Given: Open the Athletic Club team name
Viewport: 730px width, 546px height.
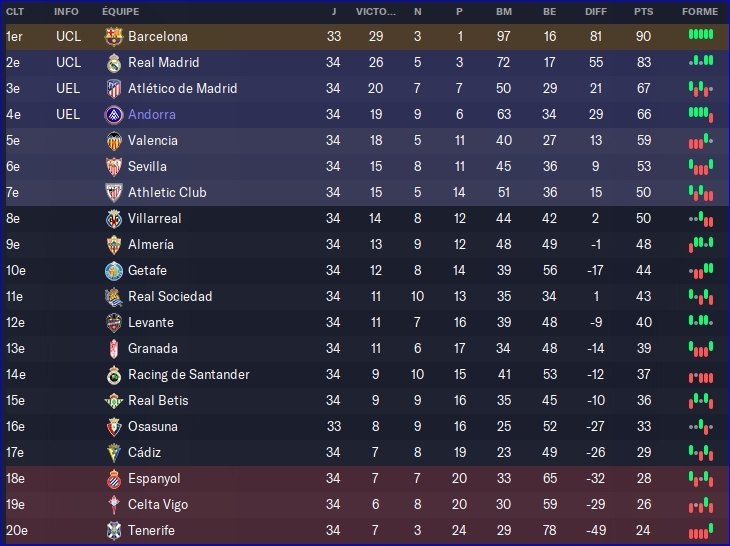Looking at the screenshot, I should click(167, 192).
